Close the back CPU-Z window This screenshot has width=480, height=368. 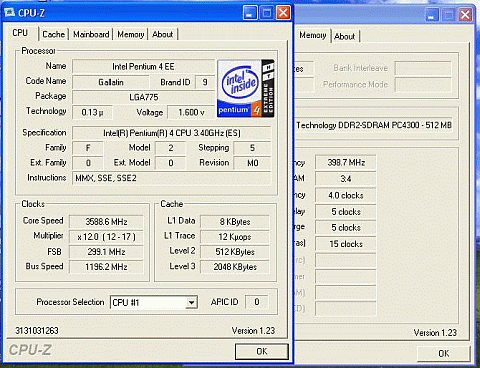click(x=465, y=15)
